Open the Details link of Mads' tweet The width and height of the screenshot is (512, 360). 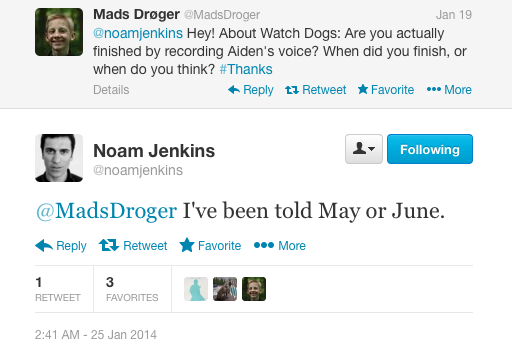tap(111, 90)
